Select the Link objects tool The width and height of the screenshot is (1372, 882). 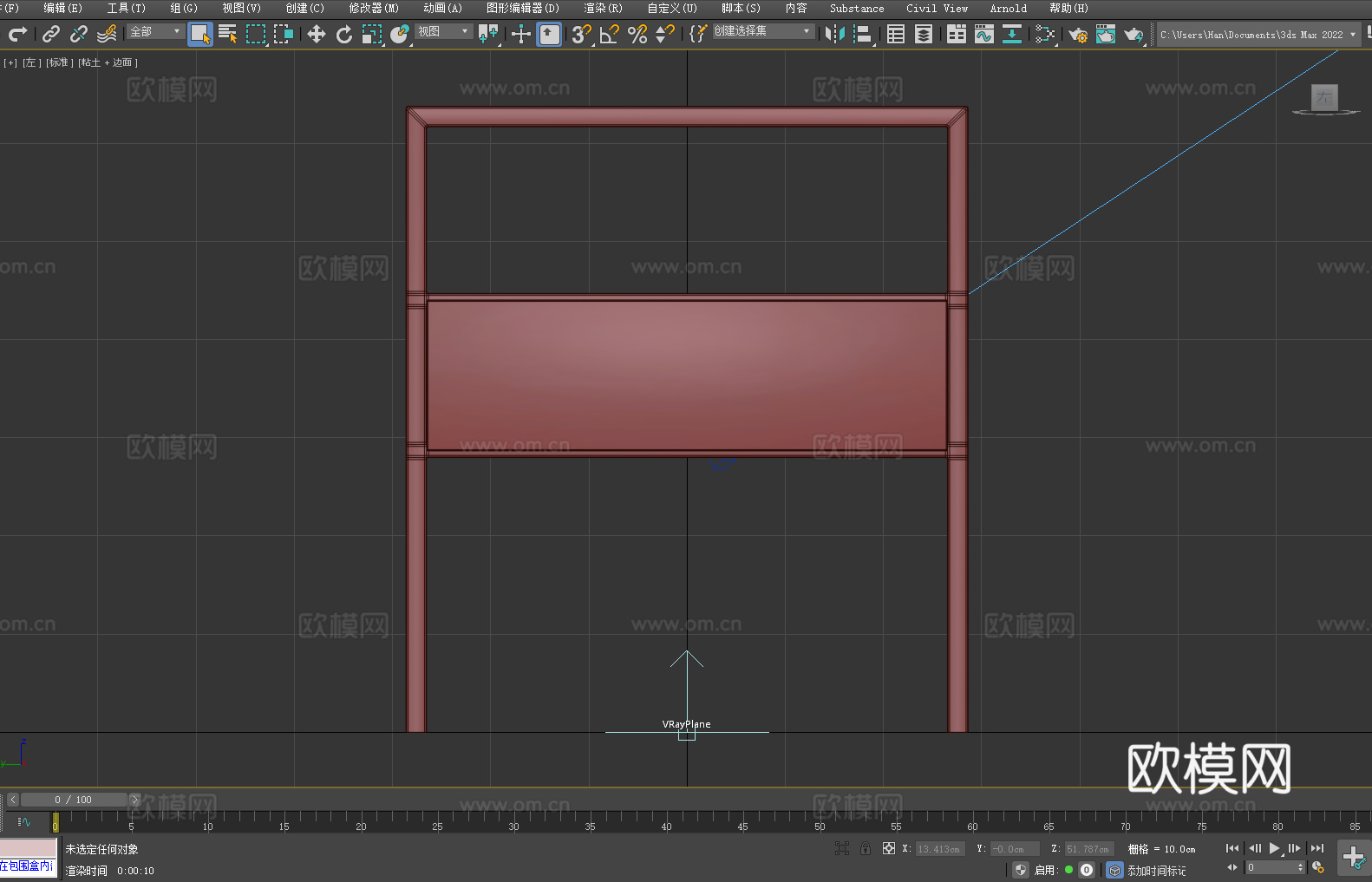coord(51,35)
